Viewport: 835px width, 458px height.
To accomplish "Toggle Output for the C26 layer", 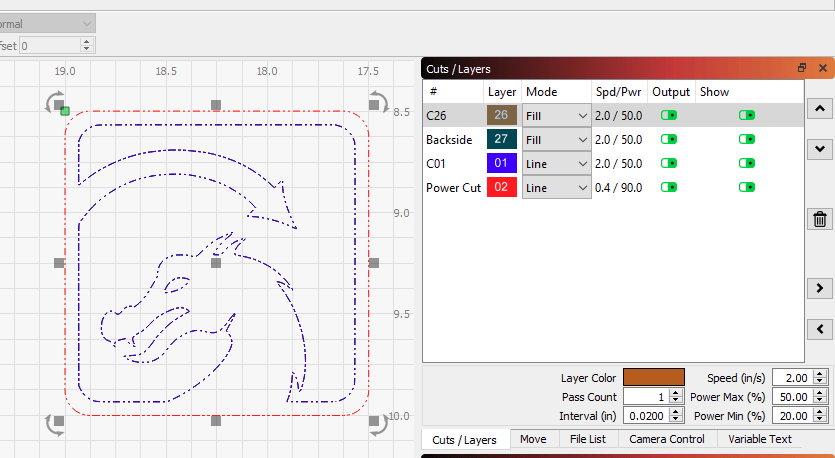I will (x=669, y=115).
